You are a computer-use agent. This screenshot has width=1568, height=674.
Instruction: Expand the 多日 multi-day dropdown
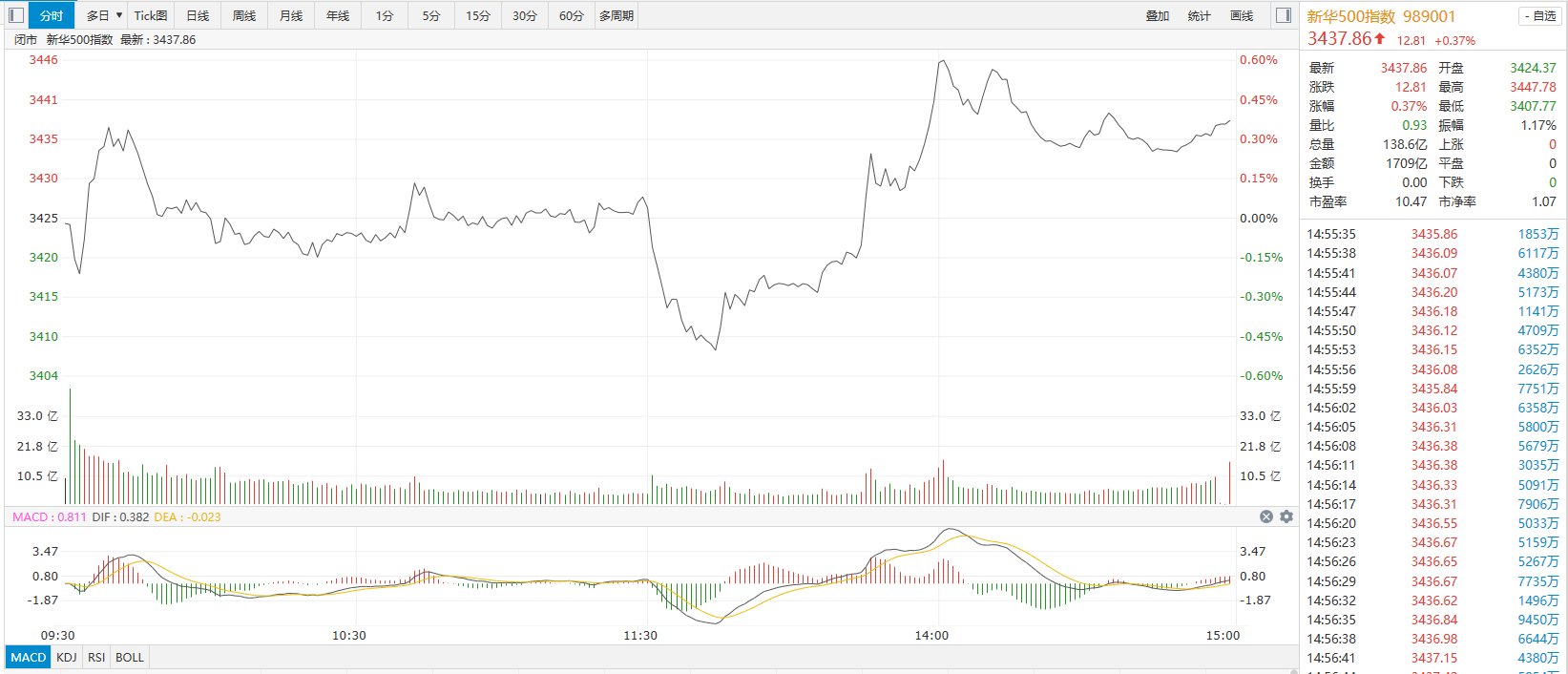pos(104,15)
